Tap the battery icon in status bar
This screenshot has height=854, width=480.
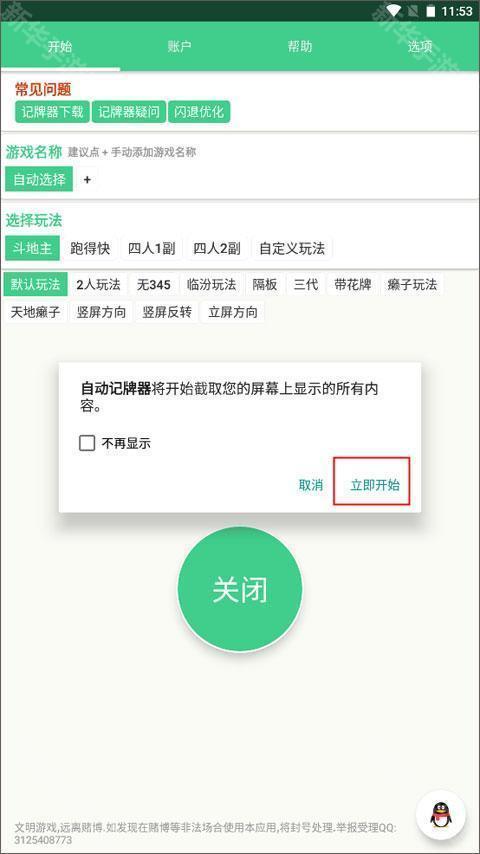pos(430,11)
